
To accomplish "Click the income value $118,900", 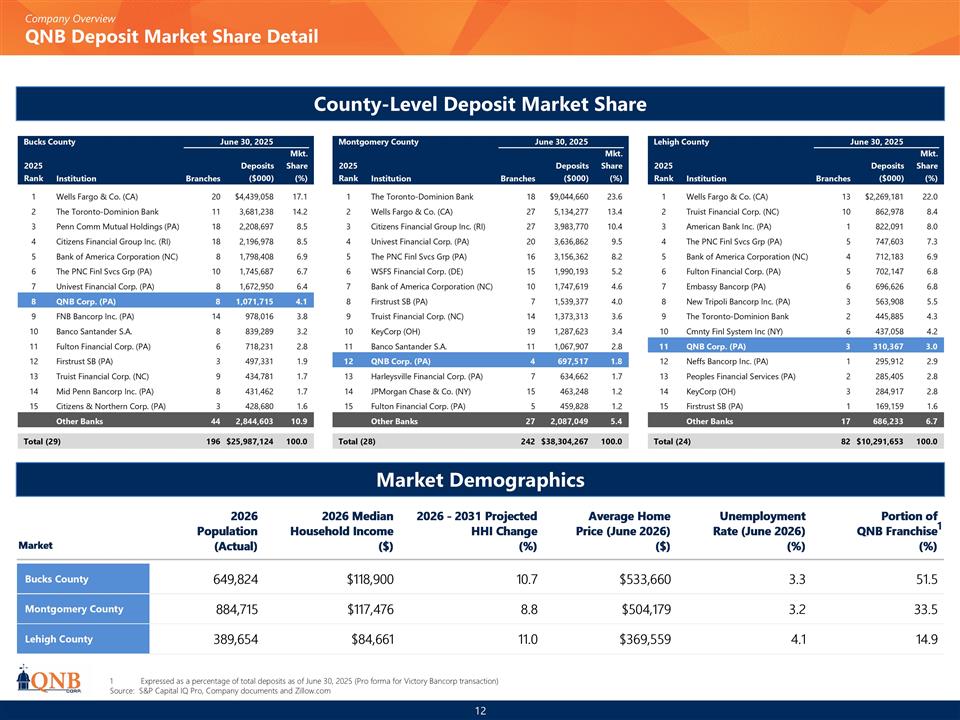I will pos(370,579).
